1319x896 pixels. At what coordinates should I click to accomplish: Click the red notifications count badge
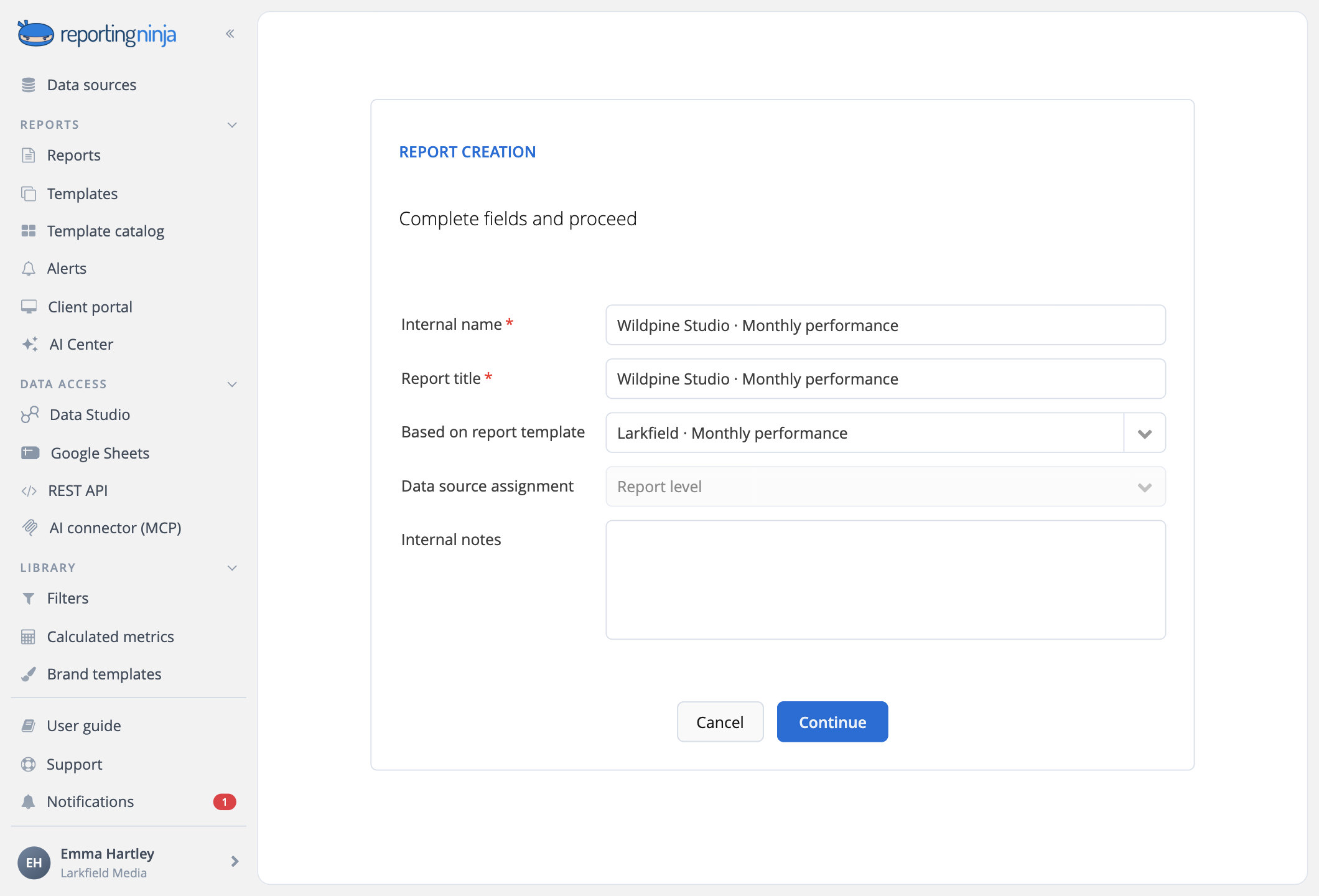coord(225,802)
